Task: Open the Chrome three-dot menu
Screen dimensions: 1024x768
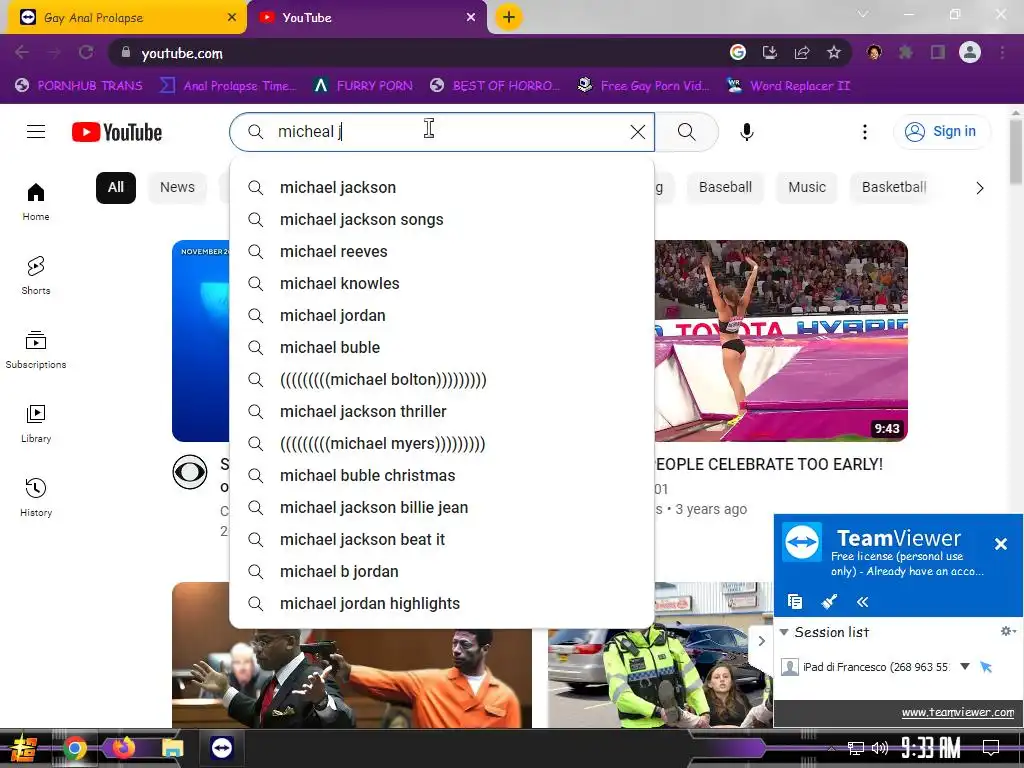Action: tap(1002, 53)
